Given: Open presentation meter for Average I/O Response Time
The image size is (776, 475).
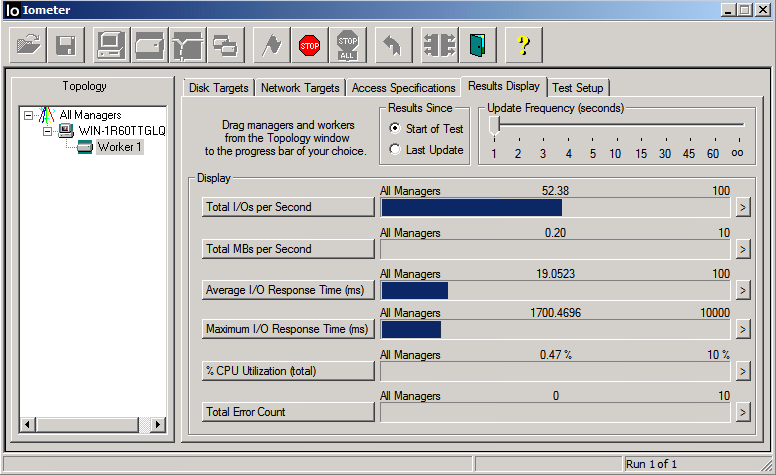Looking at the screenshot, I should point(742,290).
